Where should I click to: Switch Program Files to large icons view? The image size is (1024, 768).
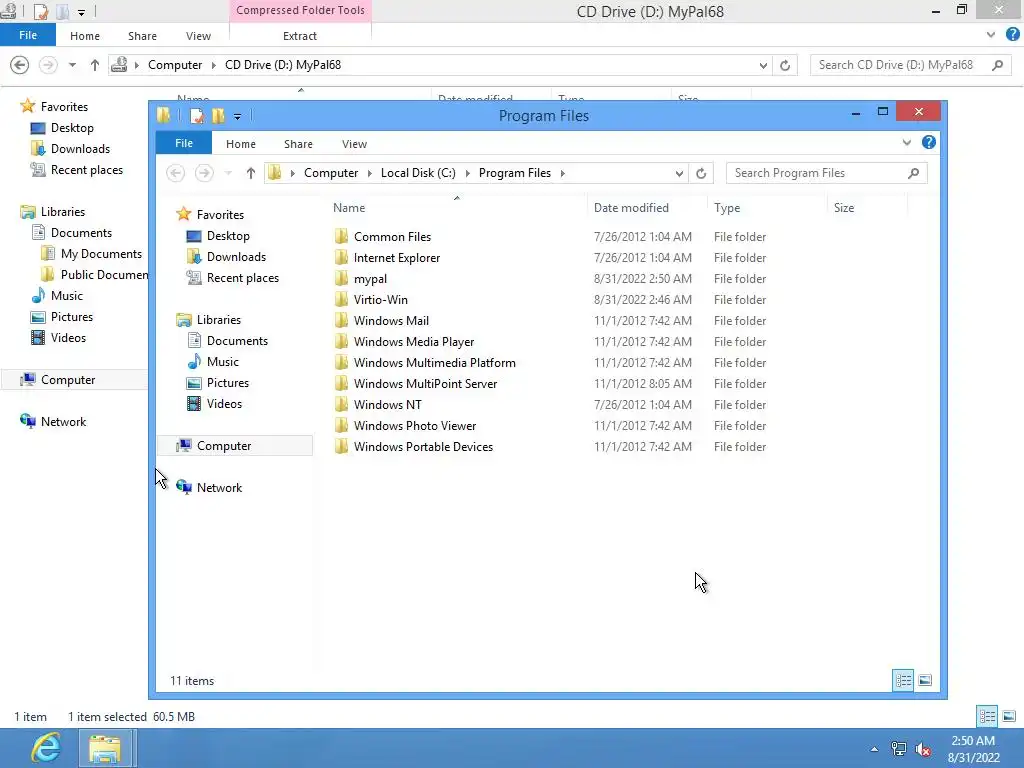[925, 680]
